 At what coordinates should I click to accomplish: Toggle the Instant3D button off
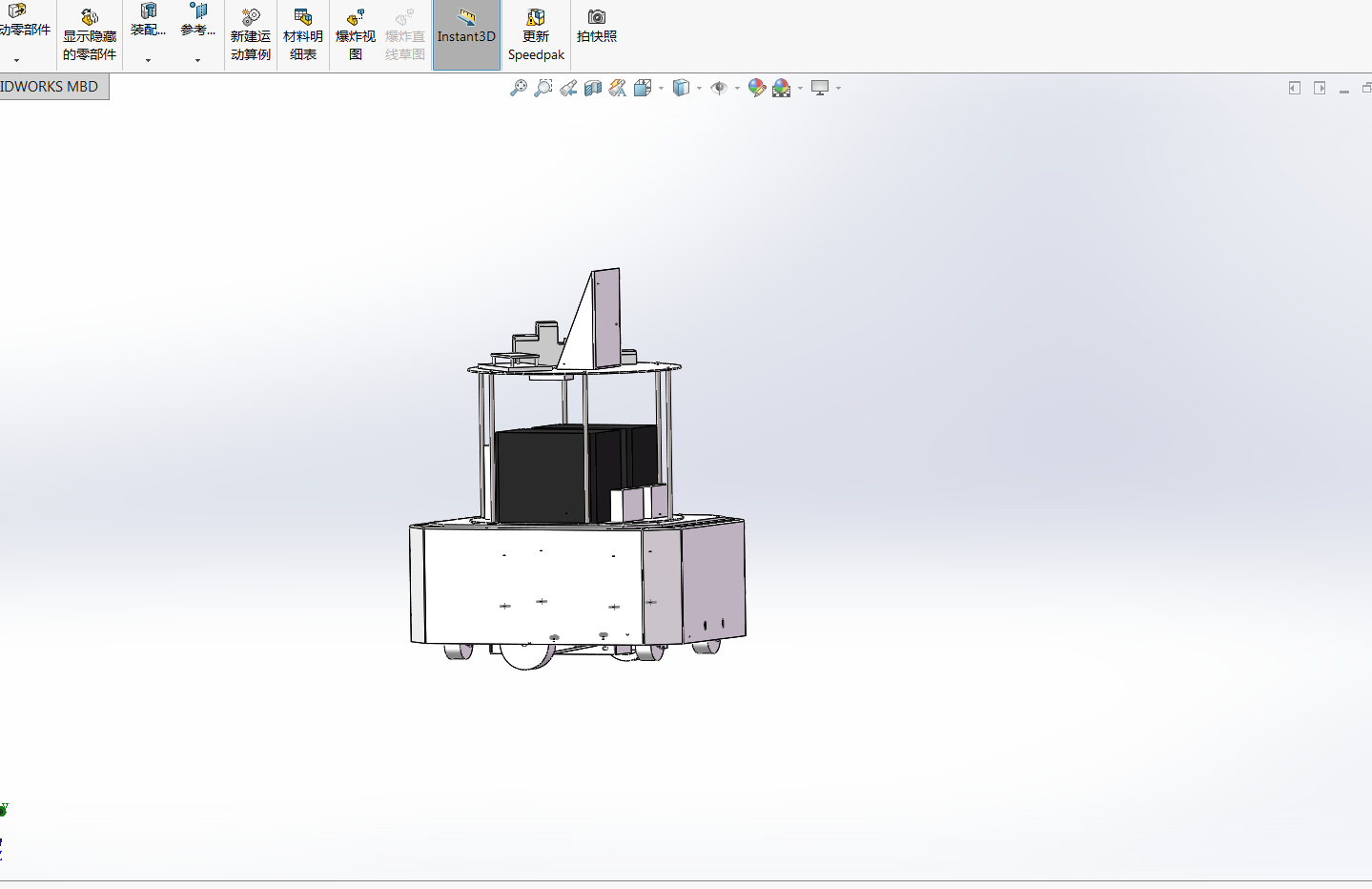[466, 35]
